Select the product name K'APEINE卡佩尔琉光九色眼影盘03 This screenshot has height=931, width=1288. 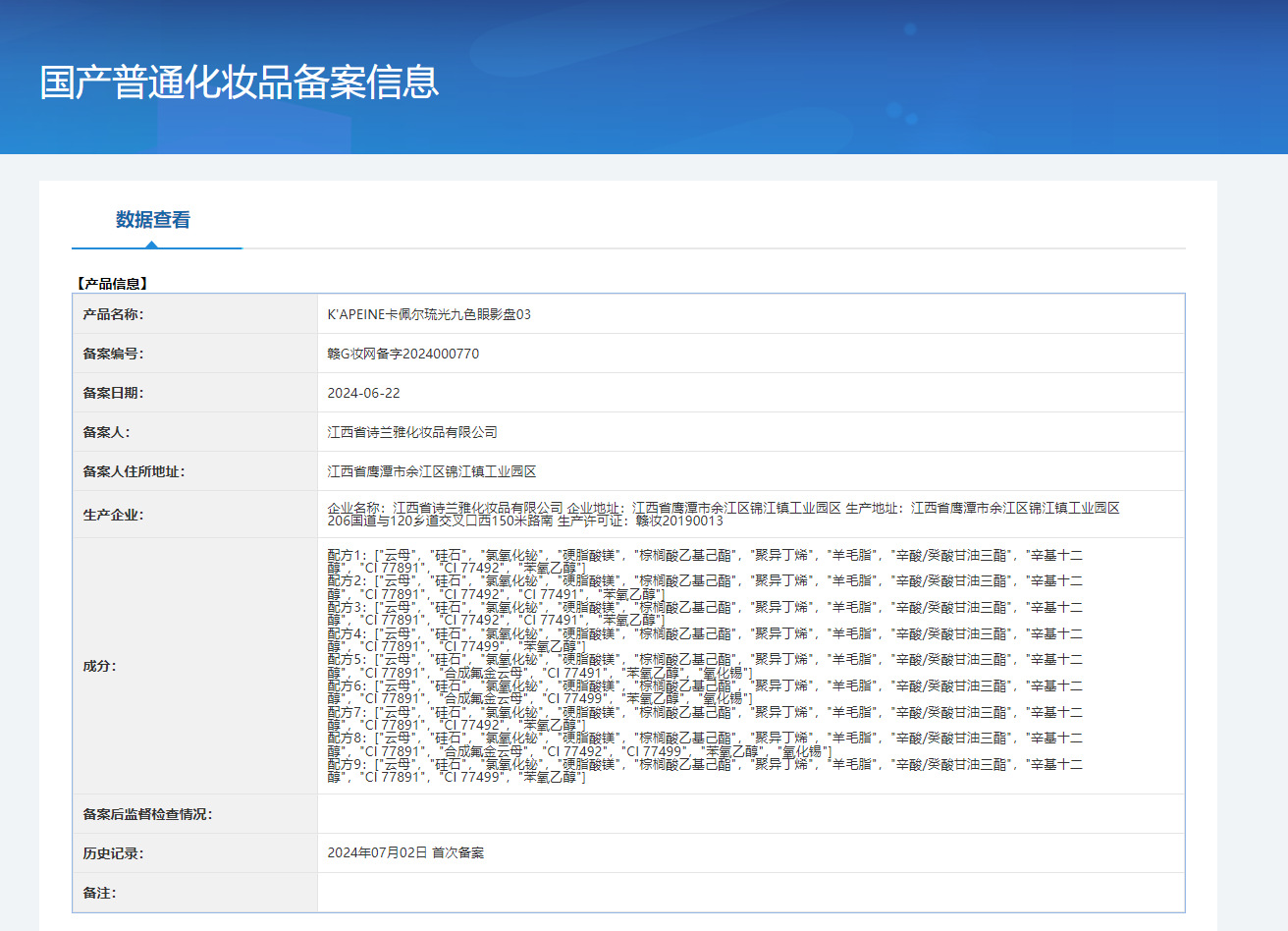tap(429, 314)
